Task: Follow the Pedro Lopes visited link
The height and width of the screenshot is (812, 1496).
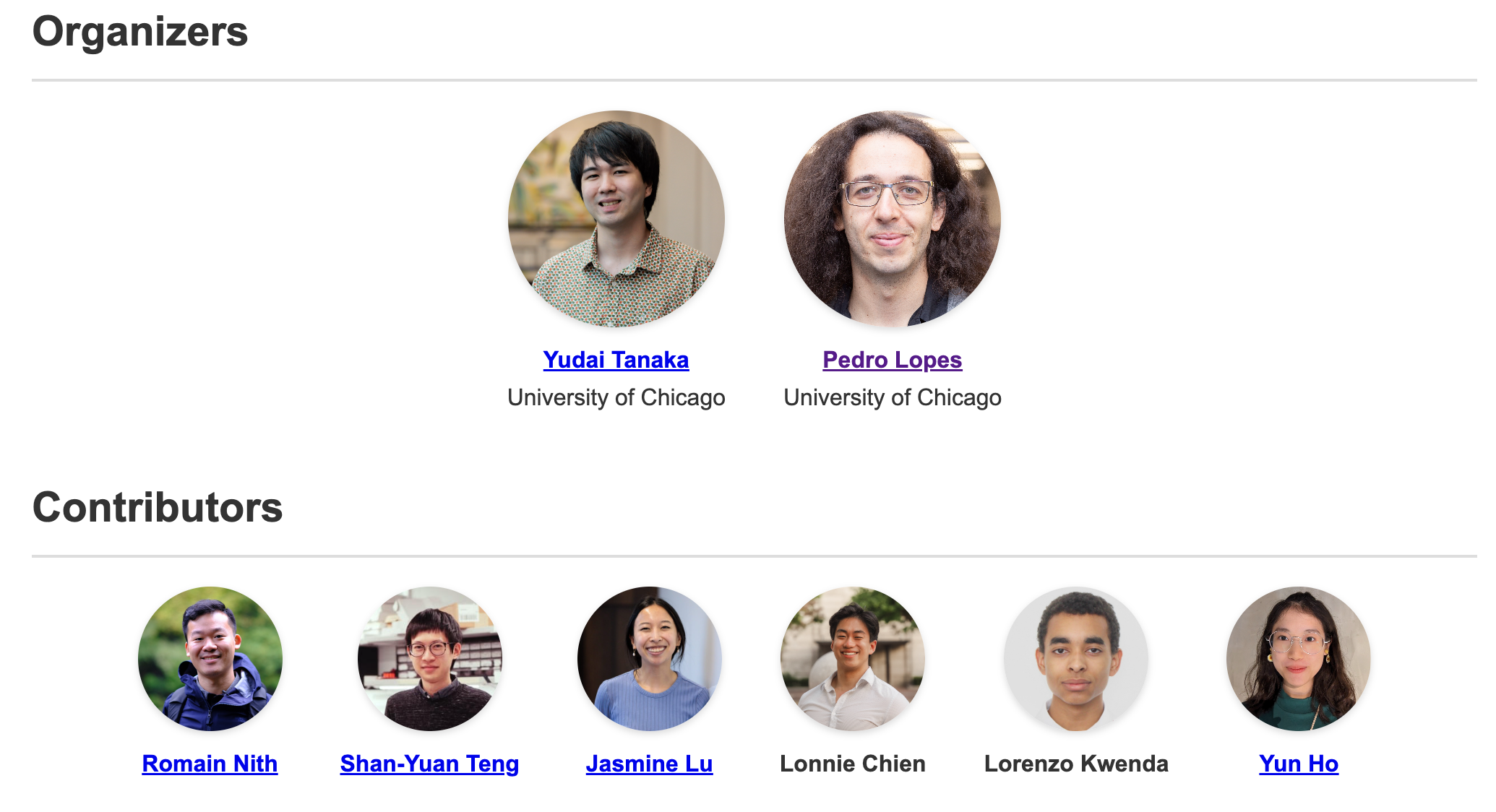Action: pyautogui.click(x=892, y=360)
